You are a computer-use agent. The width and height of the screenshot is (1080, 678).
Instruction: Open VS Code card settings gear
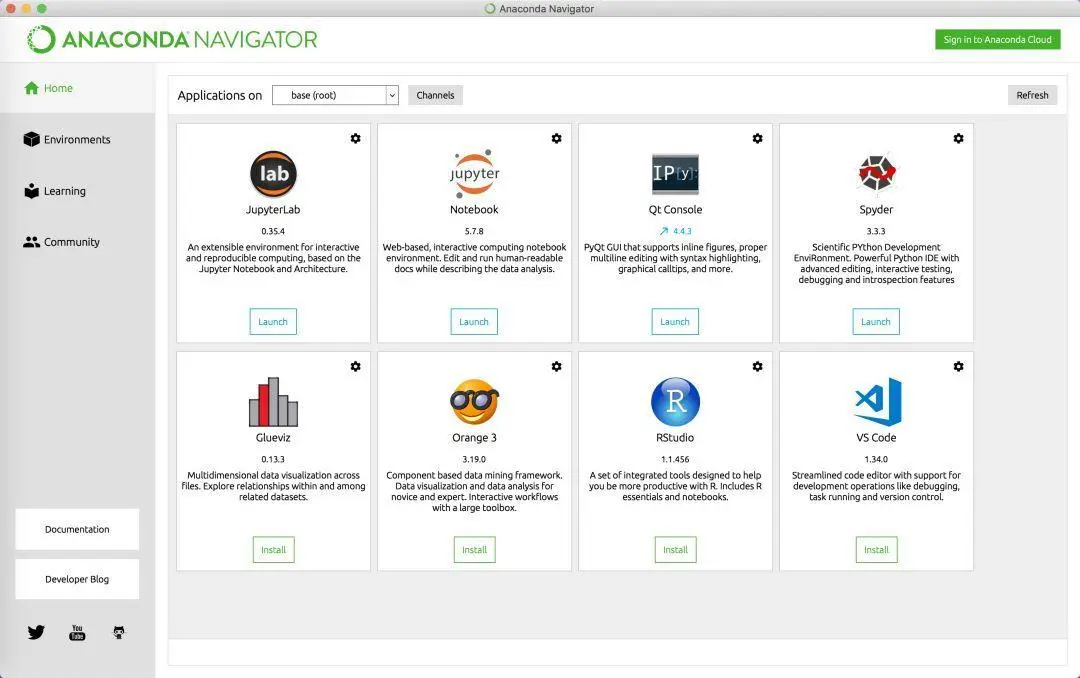click(x=959, y=367)
